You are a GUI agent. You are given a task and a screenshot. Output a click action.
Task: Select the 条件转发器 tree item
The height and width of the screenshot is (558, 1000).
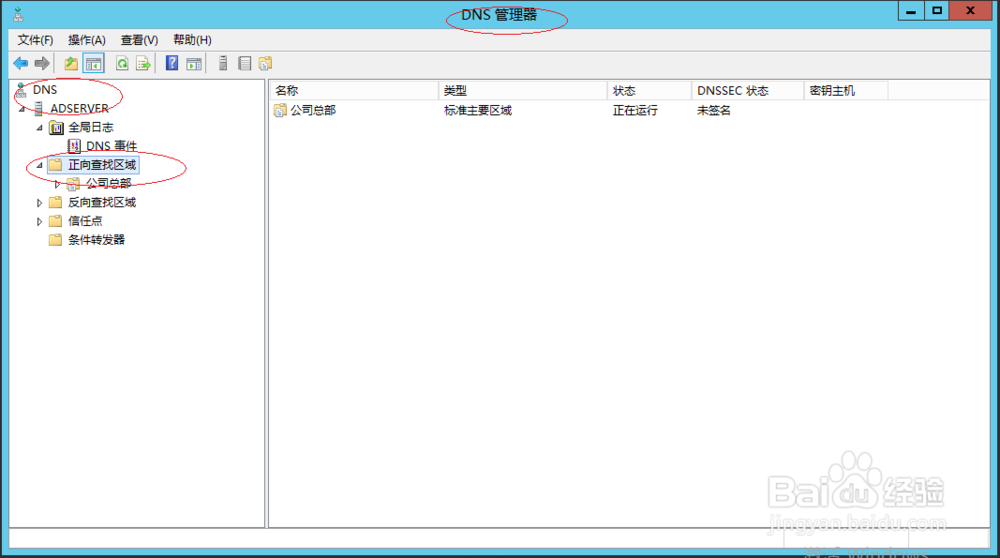(96, 240)
